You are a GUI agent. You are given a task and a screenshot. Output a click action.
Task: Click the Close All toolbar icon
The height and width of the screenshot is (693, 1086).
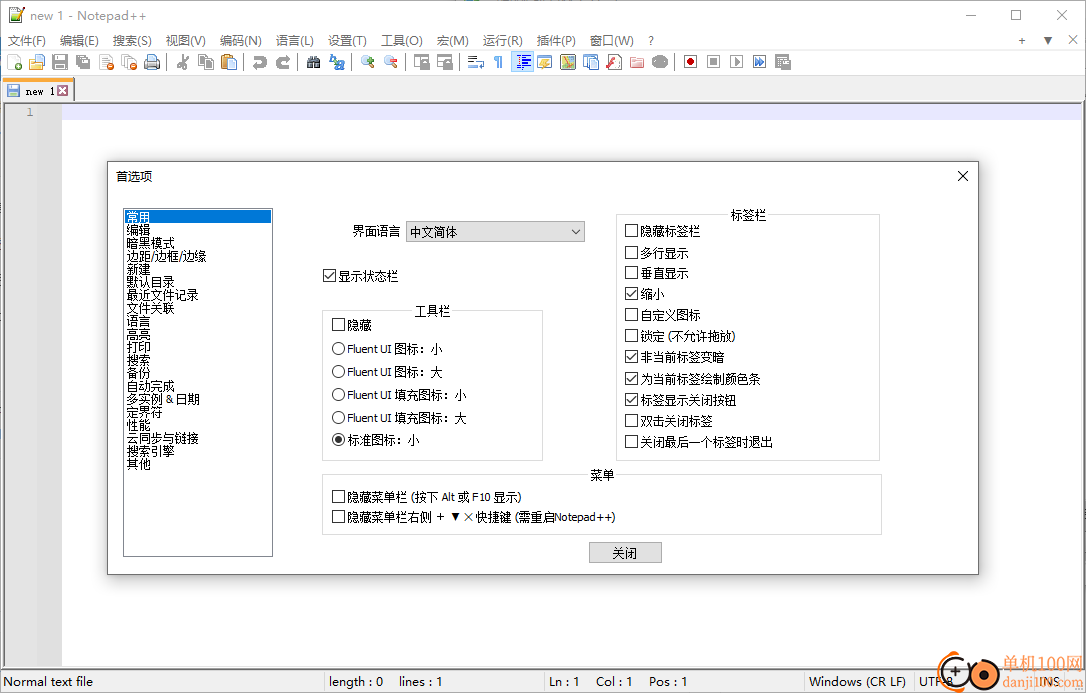coord(129,62)
